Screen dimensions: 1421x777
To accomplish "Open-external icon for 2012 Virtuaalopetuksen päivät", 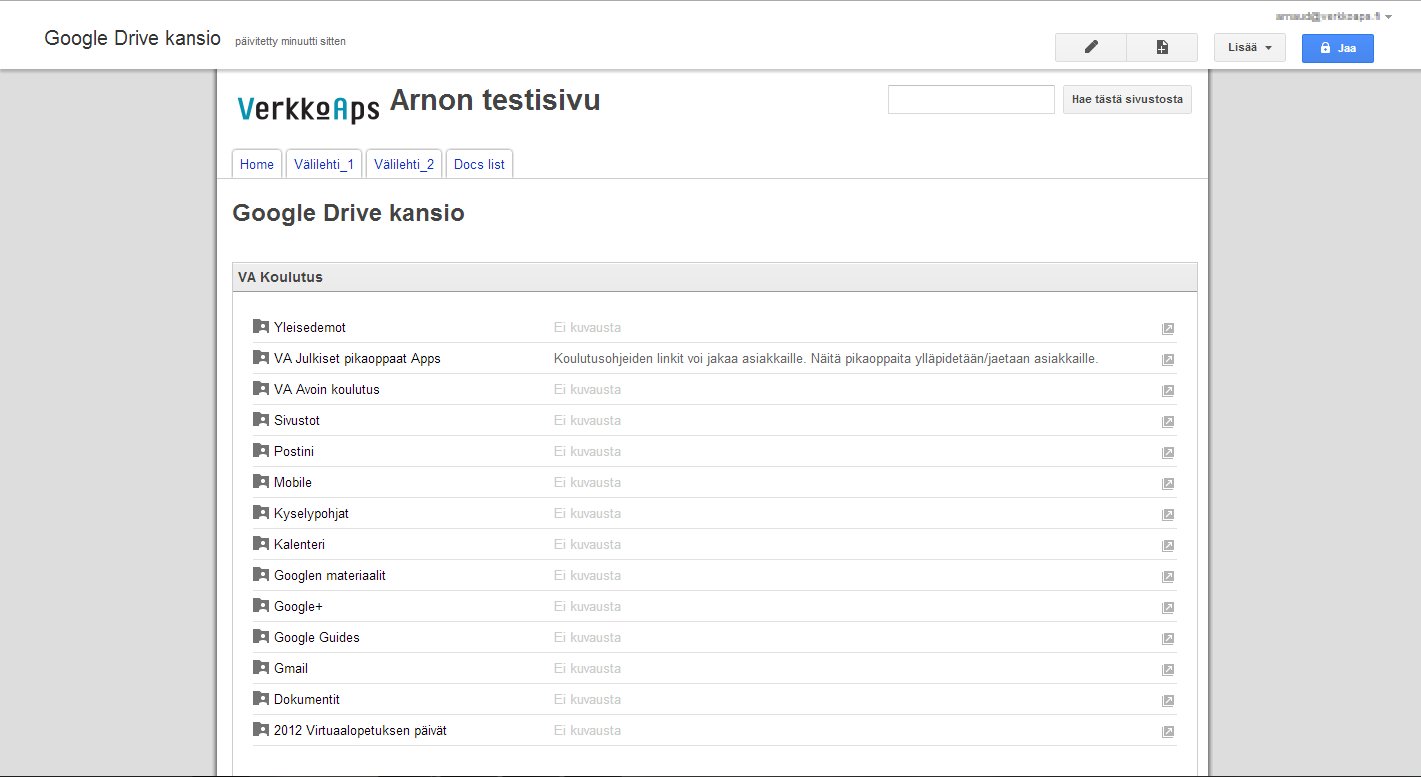I will 1167,732.
